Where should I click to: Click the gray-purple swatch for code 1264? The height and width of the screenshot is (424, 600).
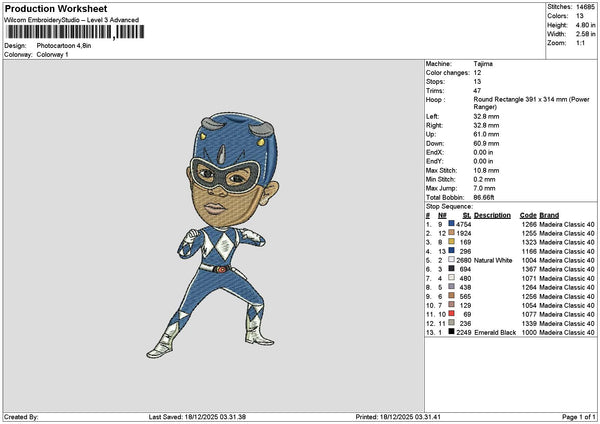coord(452,287)
